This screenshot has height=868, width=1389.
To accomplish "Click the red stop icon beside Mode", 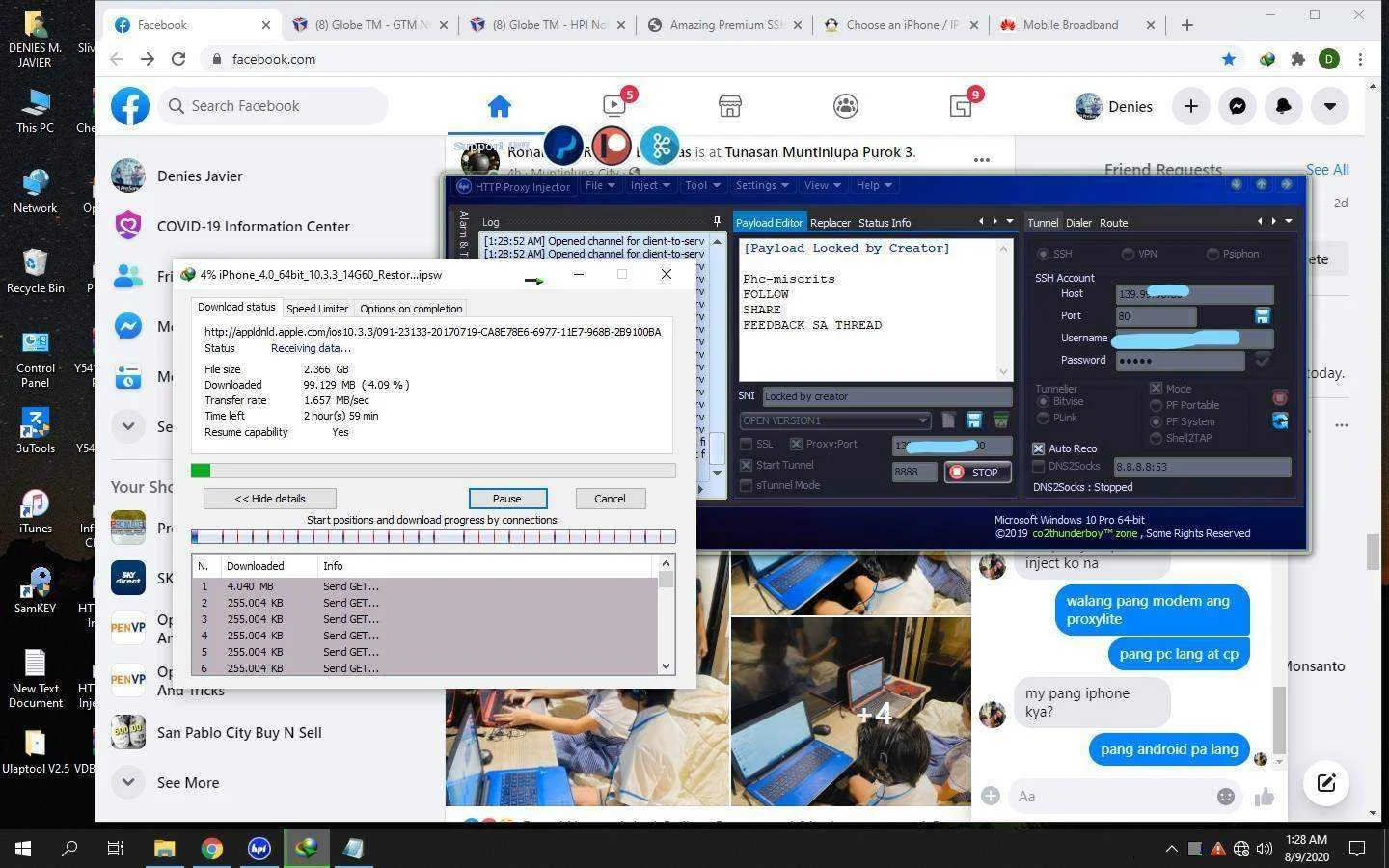I will [1280, 397].
